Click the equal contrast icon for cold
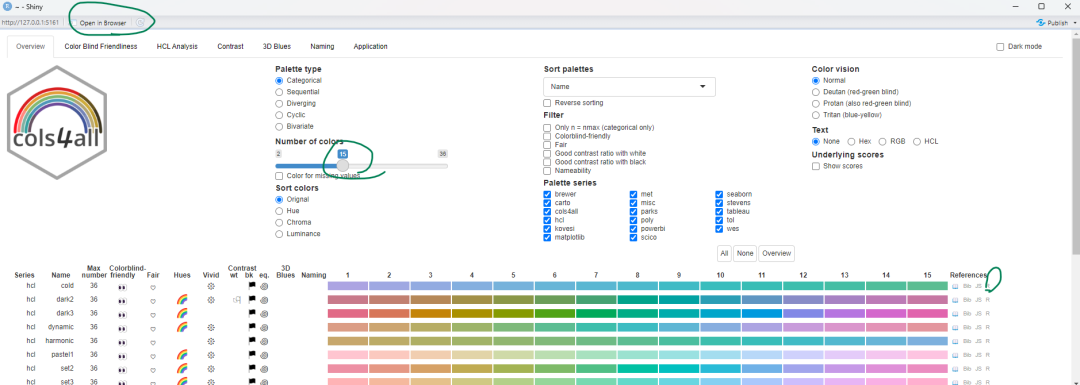1080x385 pixels. (x=264, y=286)
